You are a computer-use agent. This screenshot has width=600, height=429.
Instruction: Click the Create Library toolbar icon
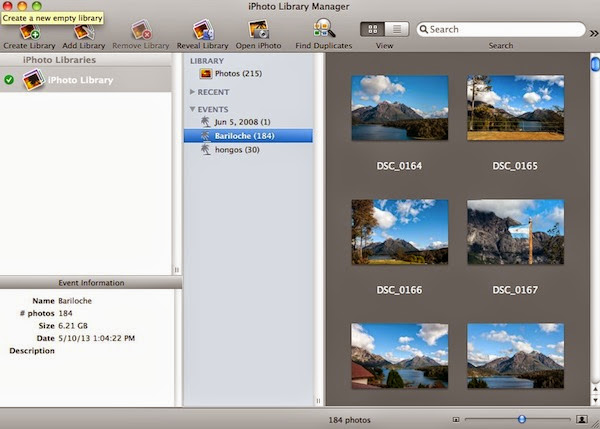click(29, 32)
